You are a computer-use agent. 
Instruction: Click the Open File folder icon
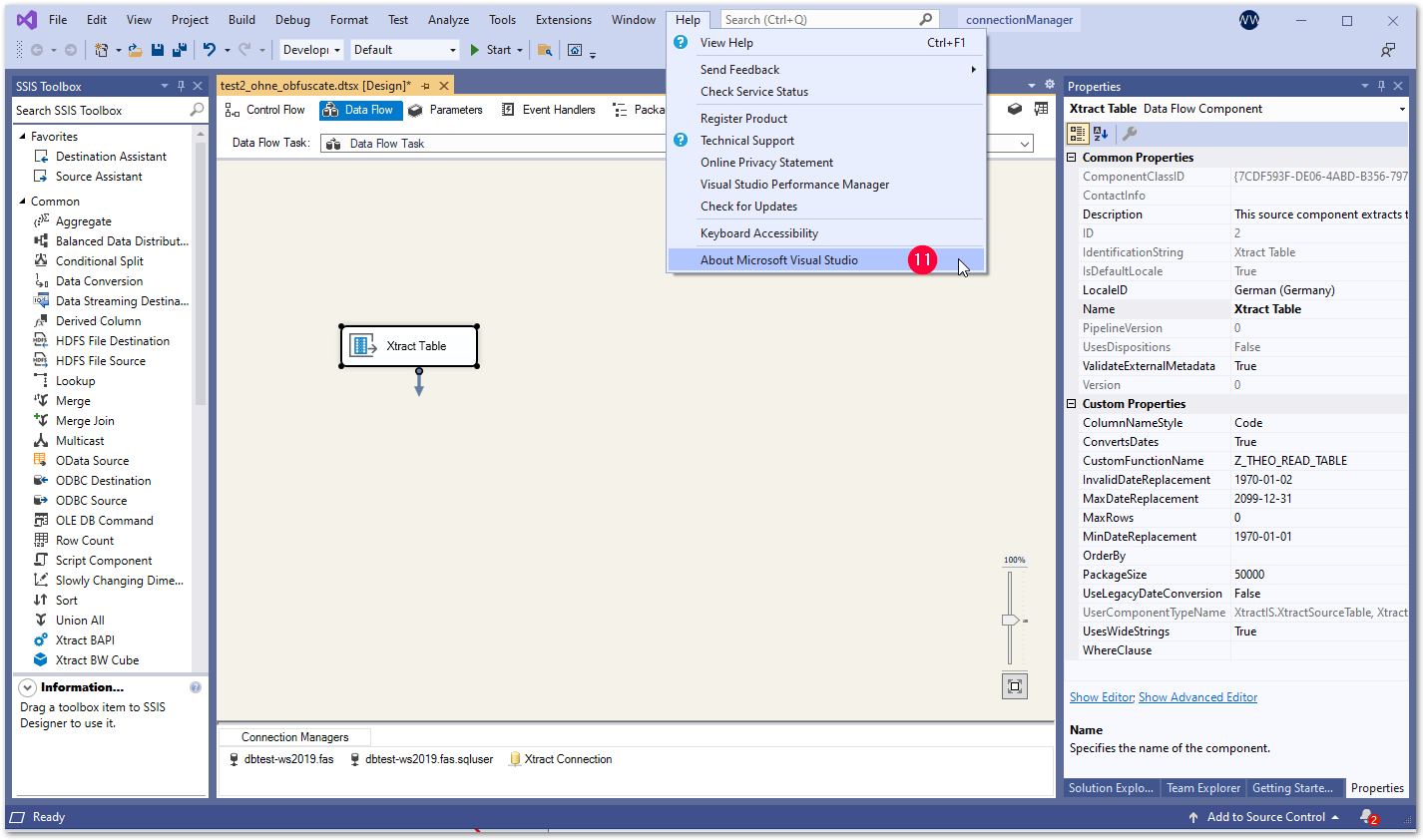(135, 50)
